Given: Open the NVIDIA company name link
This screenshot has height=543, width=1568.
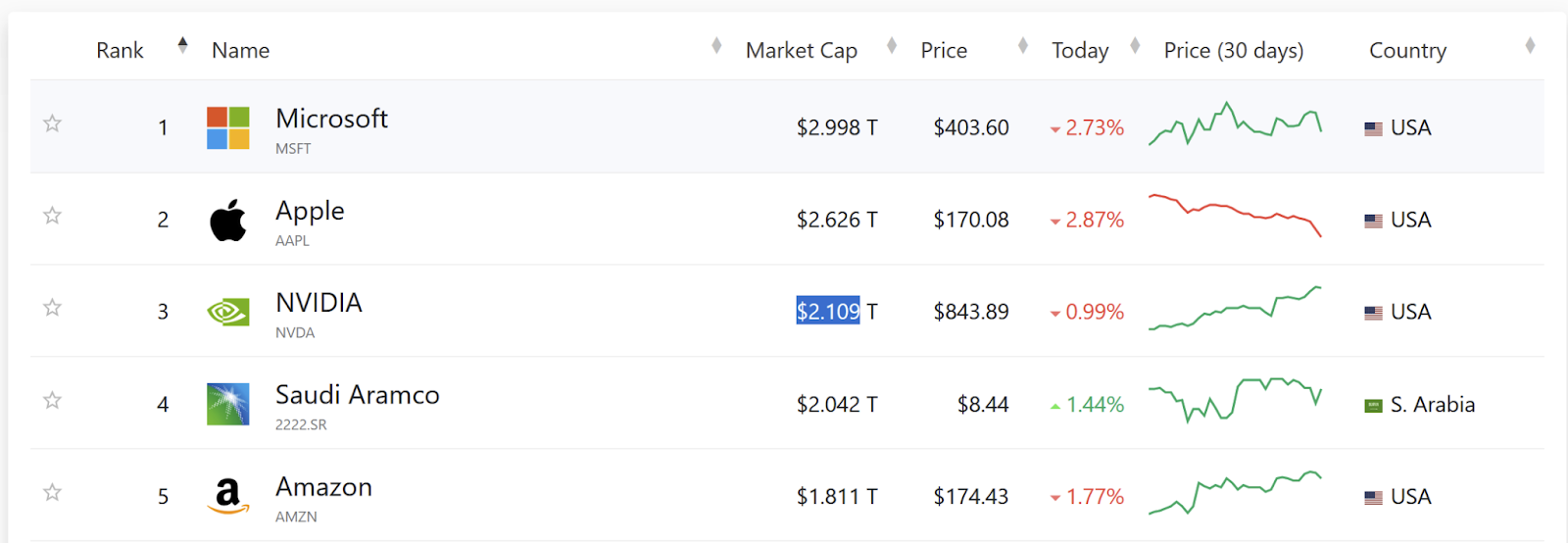Looking at the screenshot, I should pyautogui.click(x=319, y=303).
